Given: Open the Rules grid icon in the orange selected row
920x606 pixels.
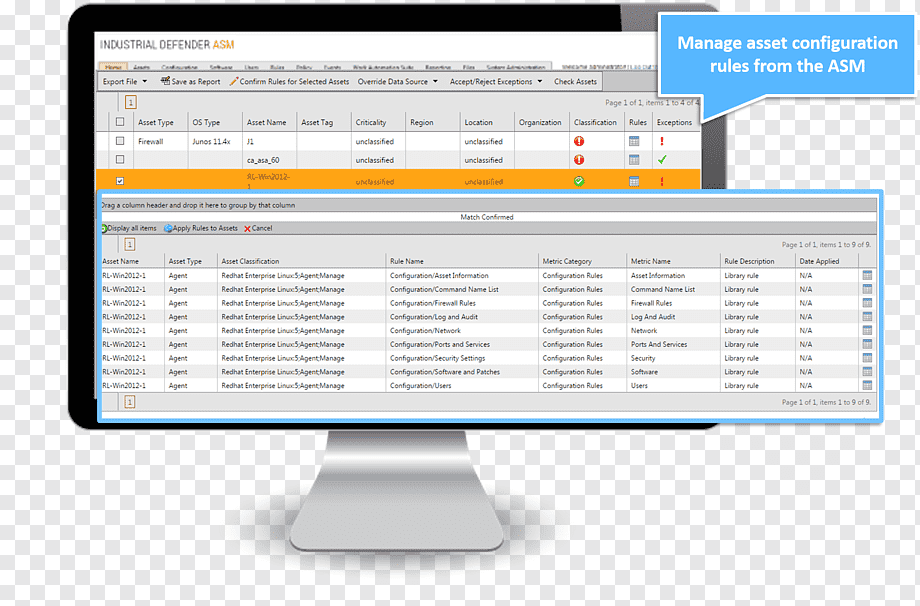Looking at the screenshot, I should click(x=634, y=181).
